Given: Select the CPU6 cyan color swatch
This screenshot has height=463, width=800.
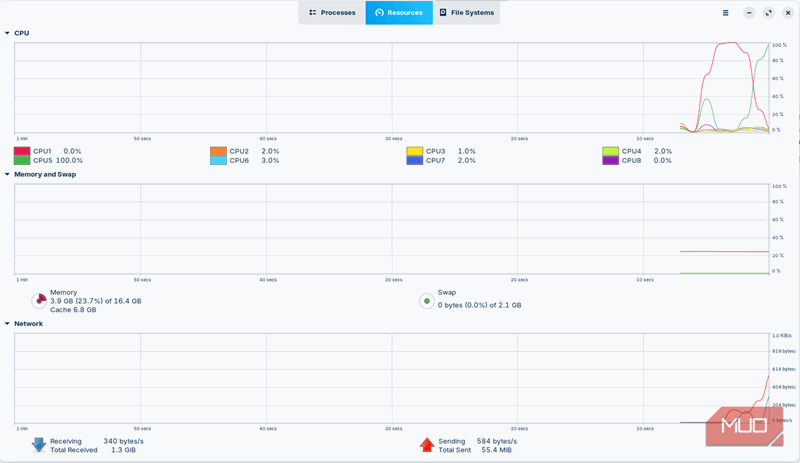Looking at the screenshot, I should click(x=218, y=160).
